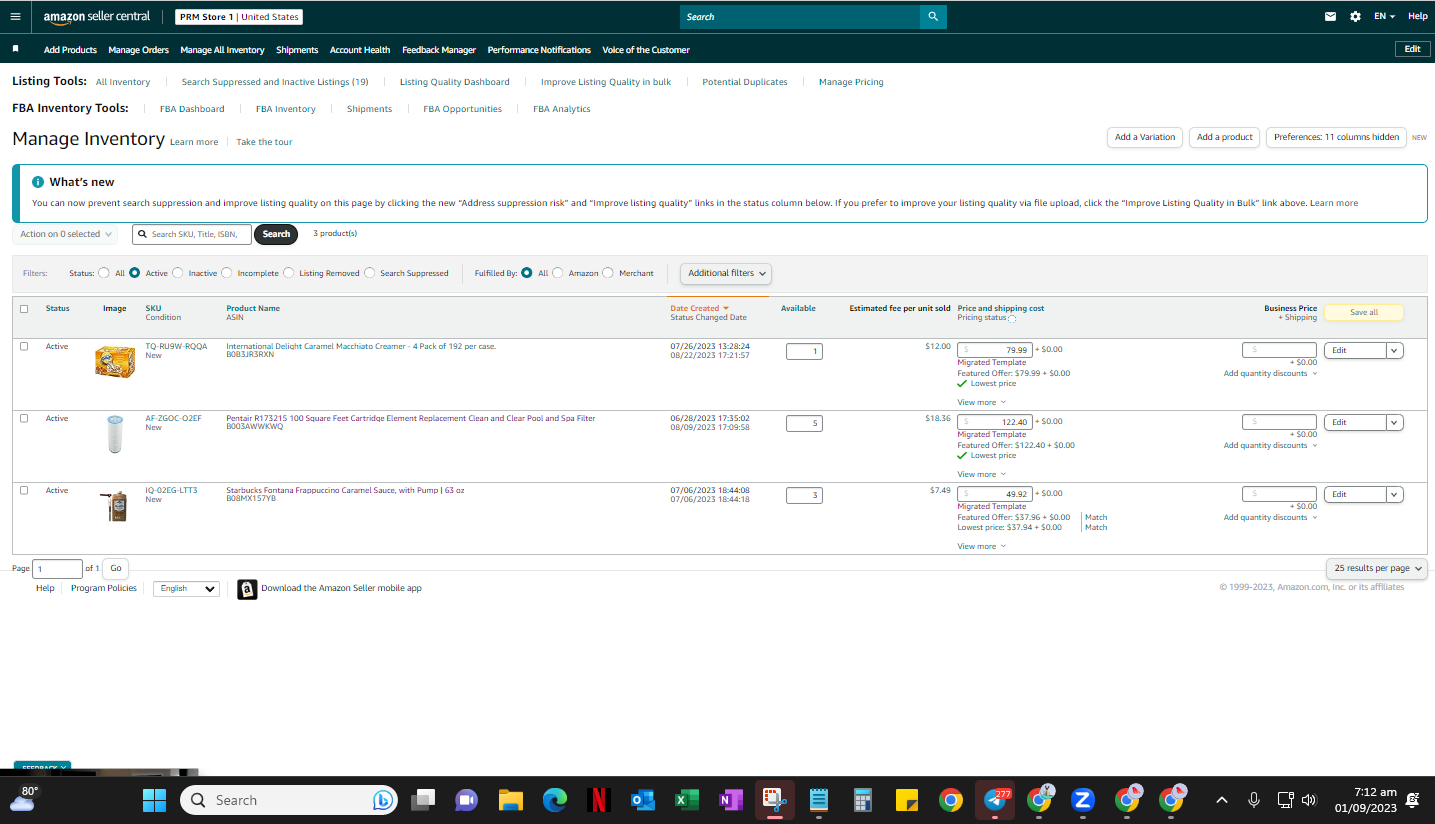Open Outlook from the taskbar
Image resolution: width=1435 pixels, height=824 pixels.
coord(642,800)
